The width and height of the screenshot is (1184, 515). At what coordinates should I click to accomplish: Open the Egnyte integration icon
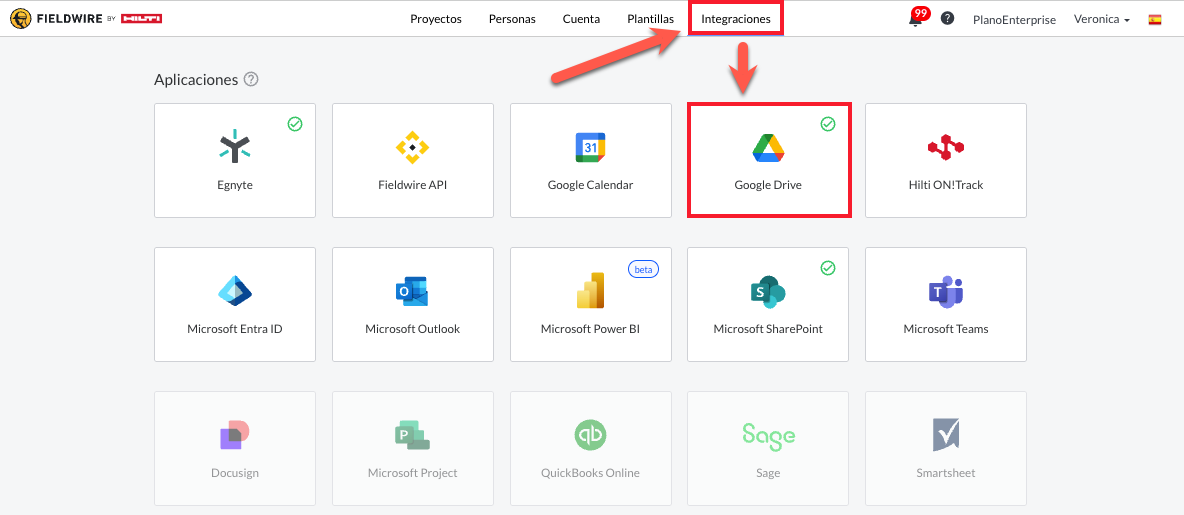point(235,146)
